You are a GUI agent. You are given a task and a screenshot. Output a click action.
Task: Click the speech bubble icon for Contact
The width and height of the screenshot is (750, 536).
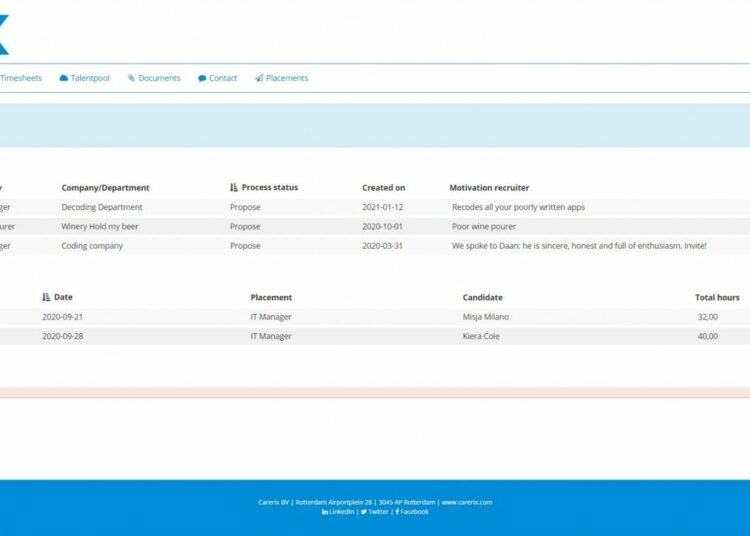point(202,78)
